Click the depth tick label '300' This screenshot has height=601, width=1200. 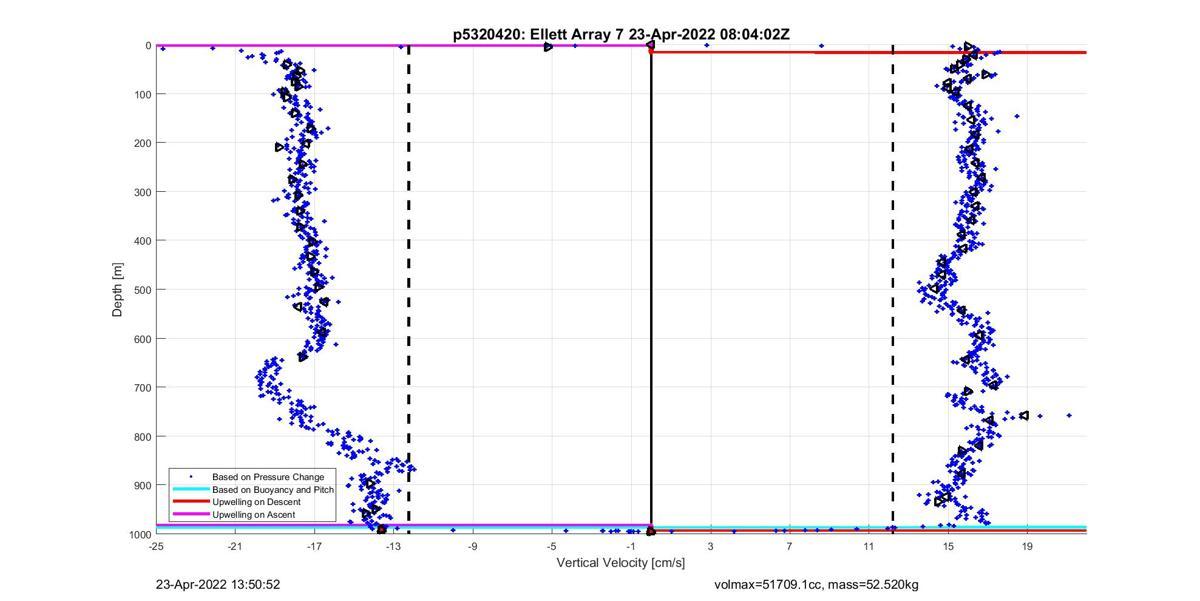[x=142, y=192]
